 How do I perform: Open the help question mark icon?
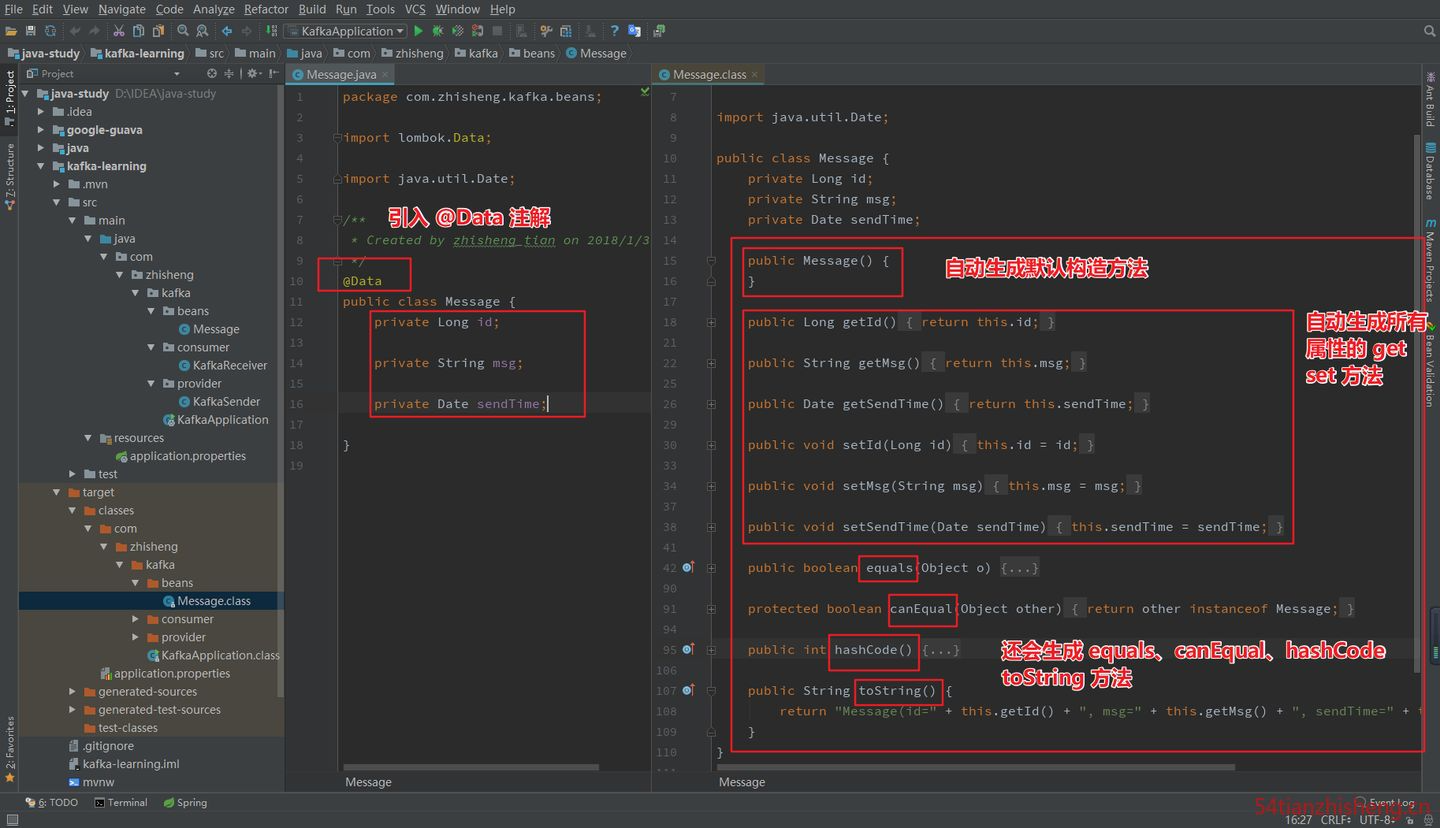[x=614, y=31]
